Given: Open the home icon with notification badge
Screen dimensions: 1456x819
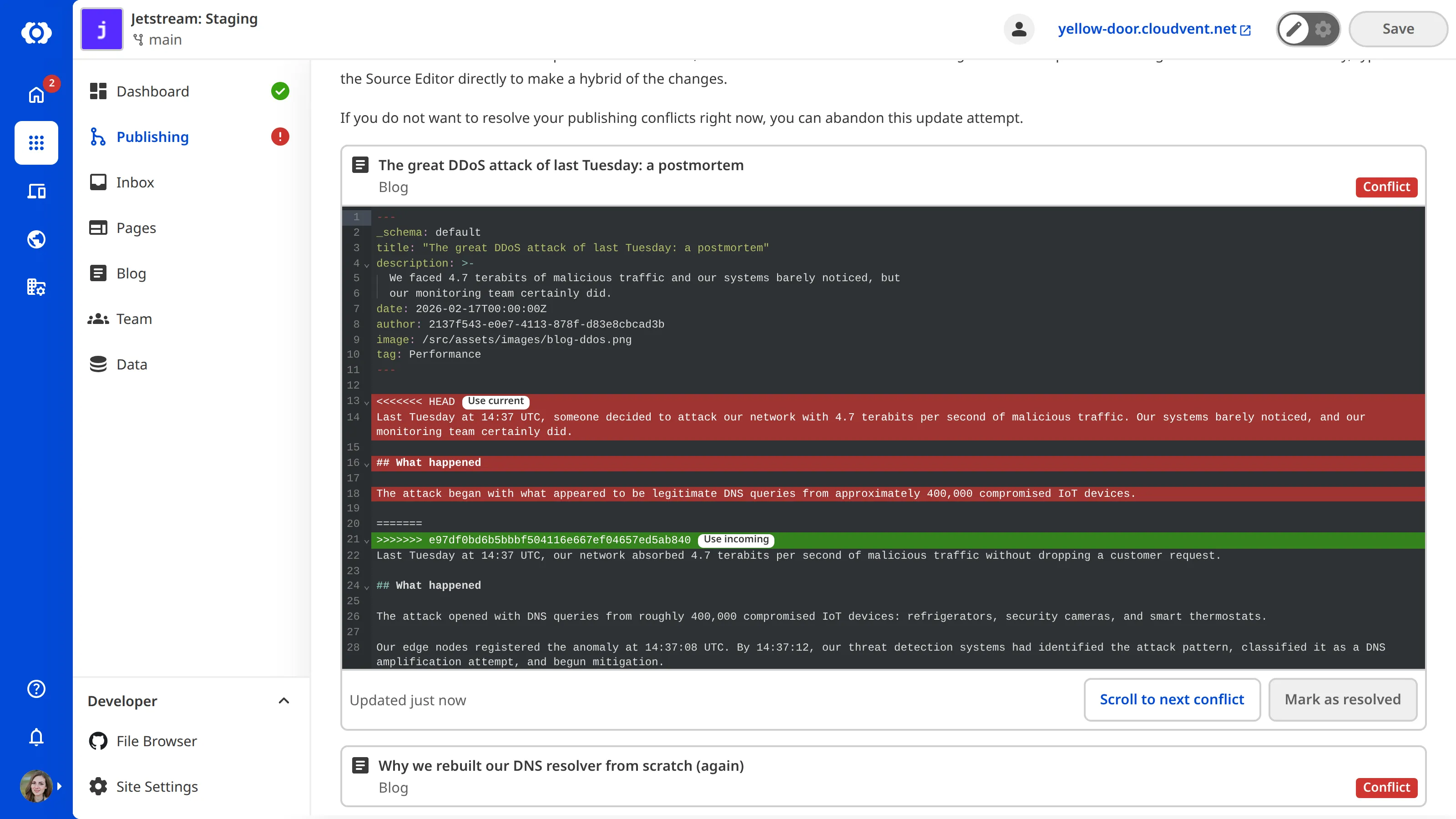Looking at the screenshot, I should pos(36,94).
